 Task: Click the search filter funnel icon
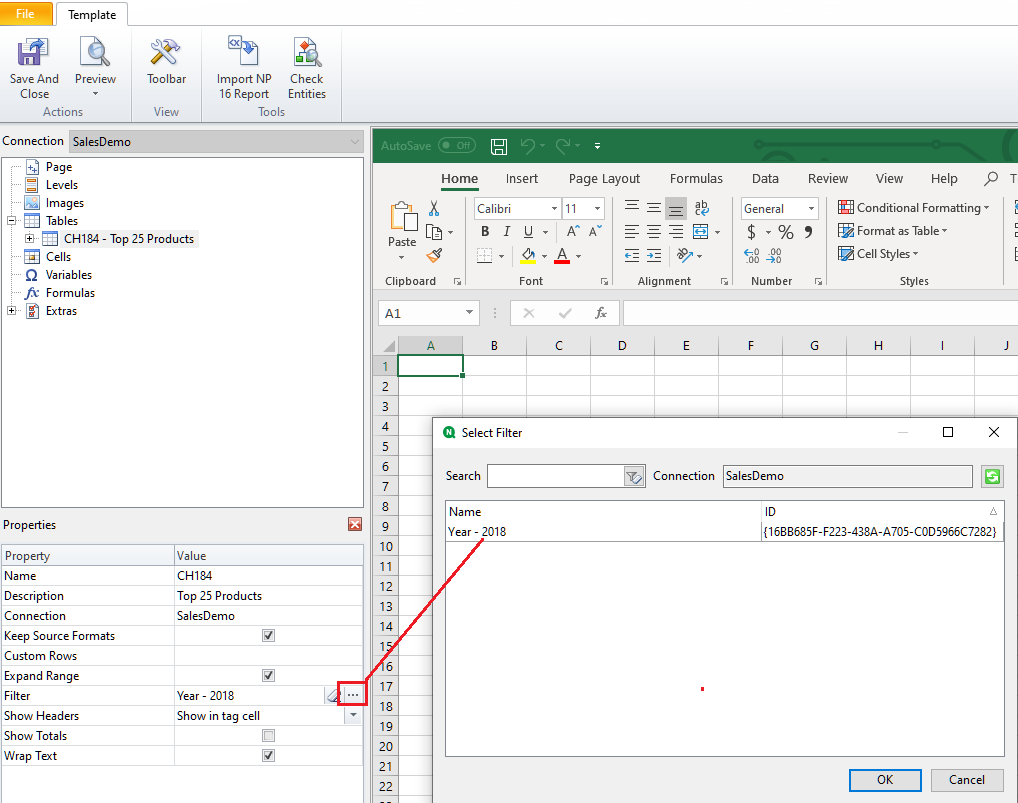point(634,477)
